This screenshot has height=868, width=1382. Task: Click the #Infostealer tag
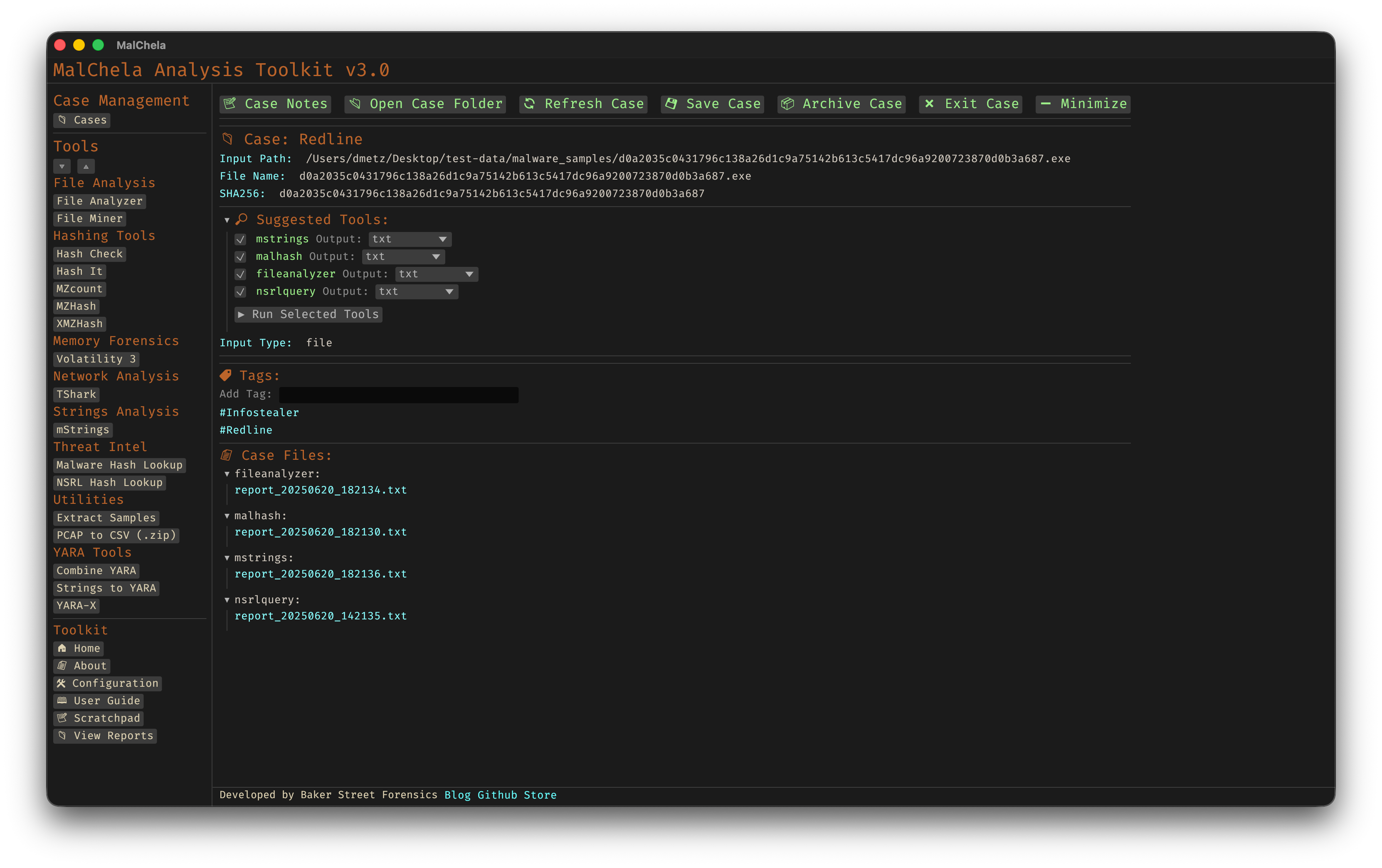click(x=259, y=413)
